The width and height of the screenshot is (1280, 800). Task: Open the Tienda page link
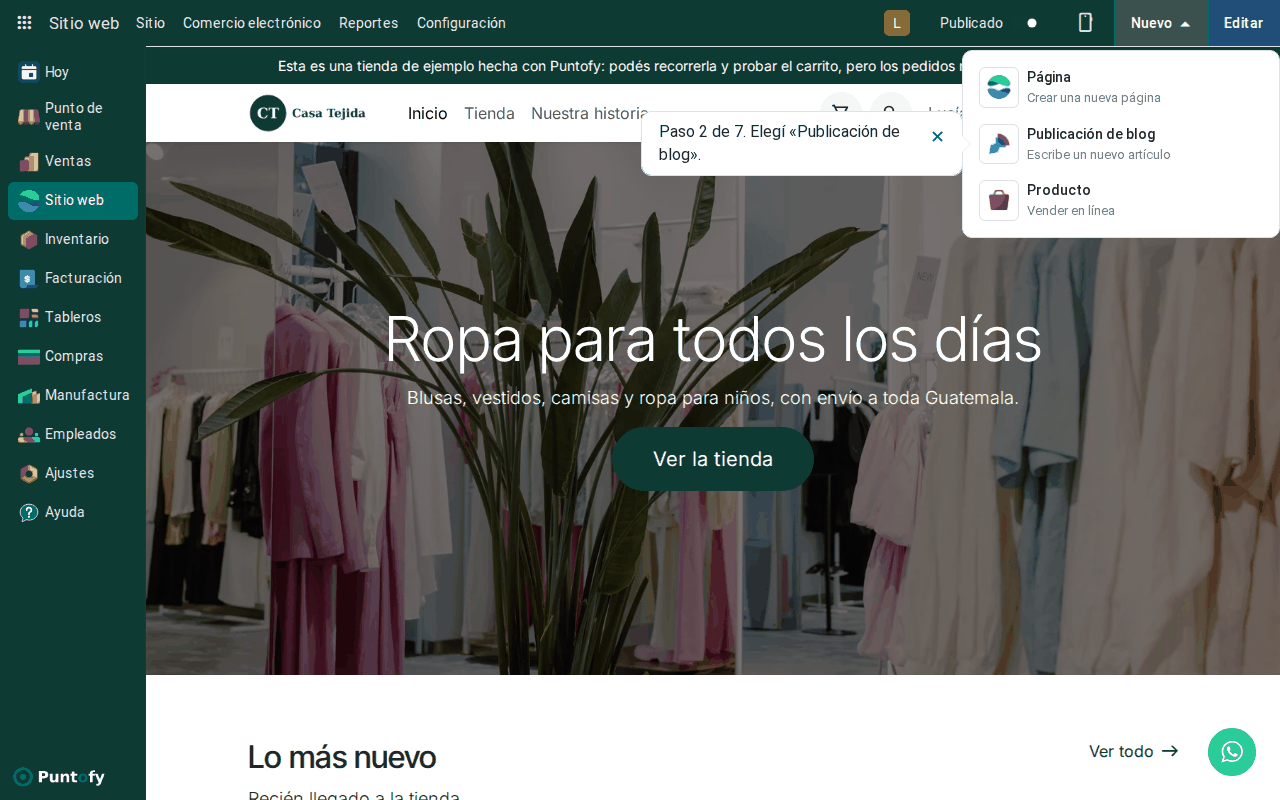pyautogui.click(x=489, y=114)
